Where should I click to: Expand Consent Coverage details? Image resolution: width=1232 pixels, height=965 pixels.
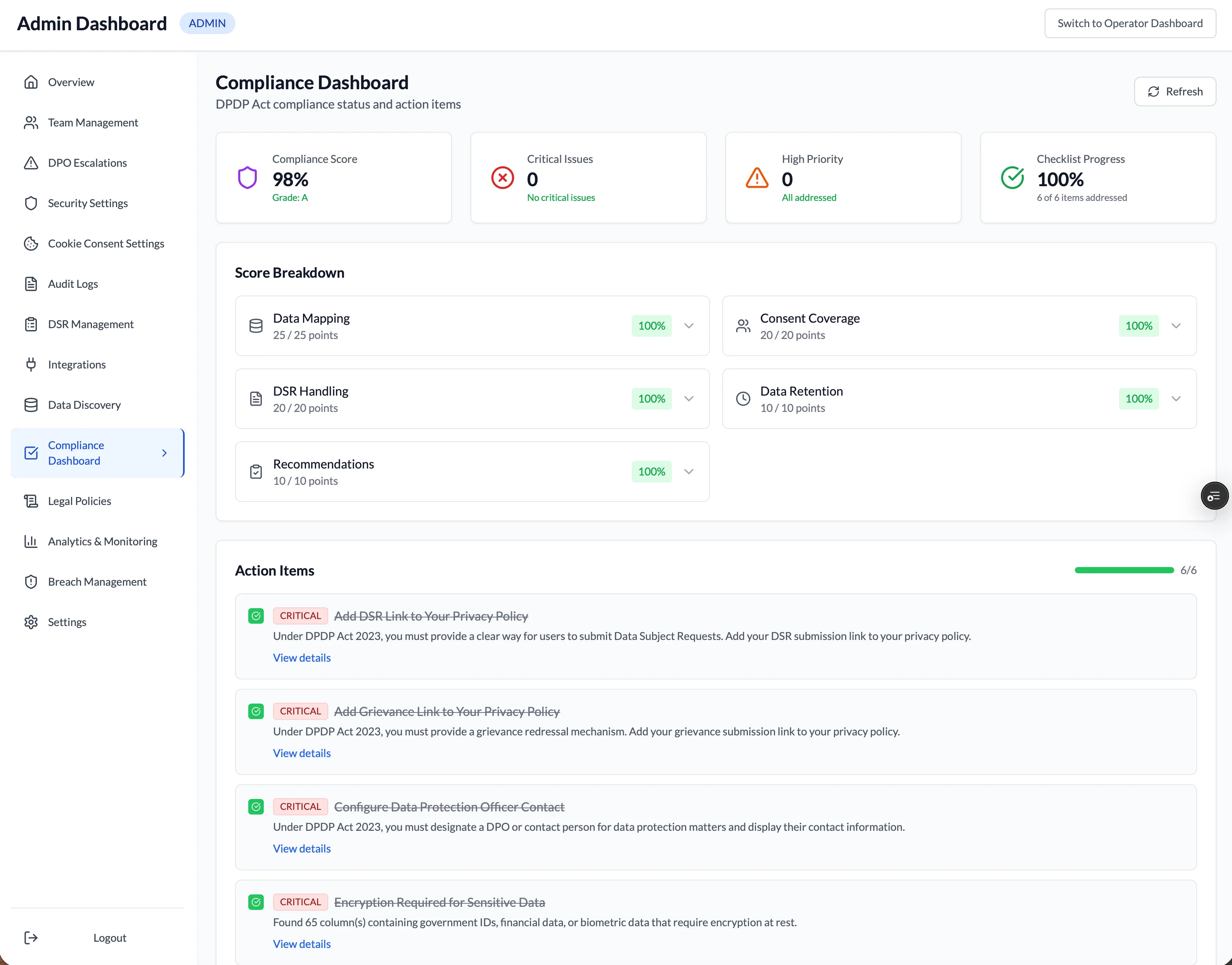click(1176, 326)
